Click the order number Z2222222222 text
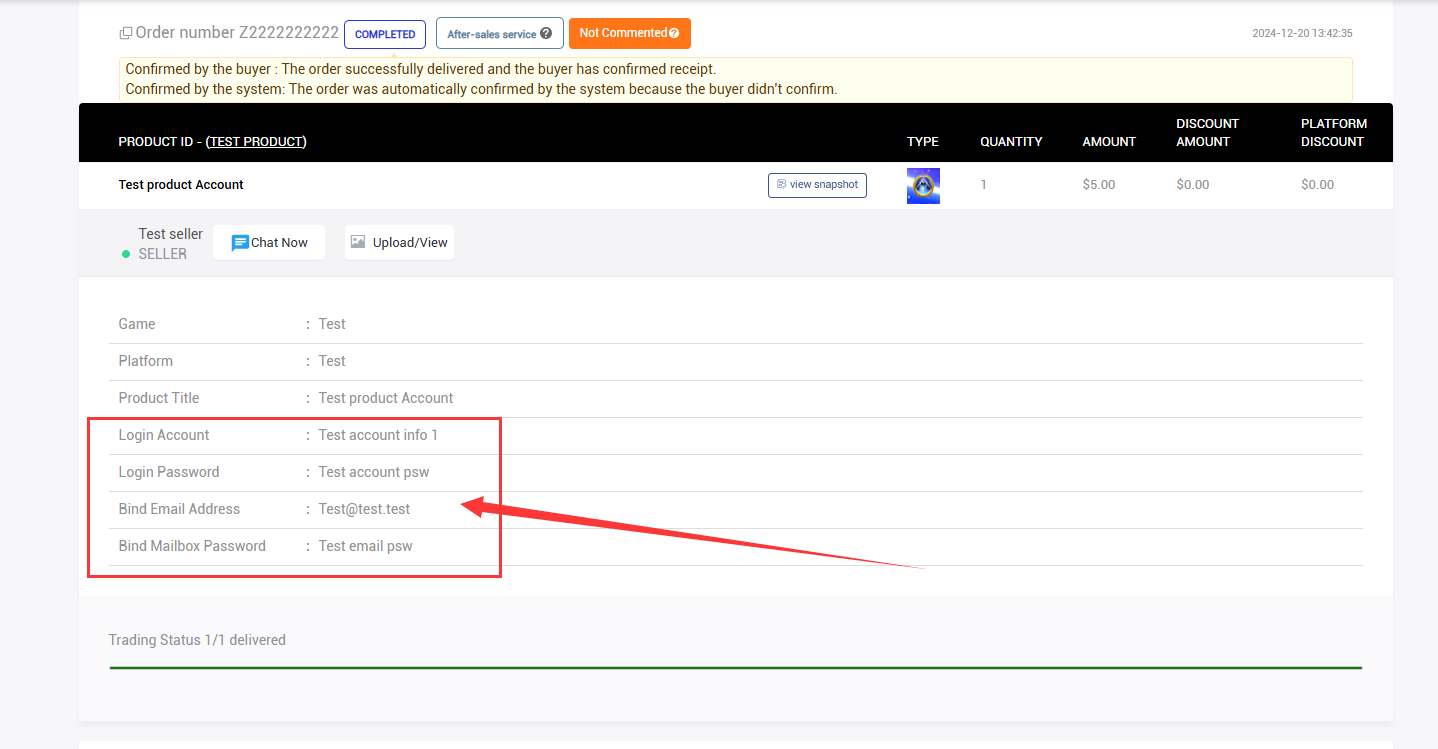The height and width of the screenshot is (749, 1438). pos(288,33)
